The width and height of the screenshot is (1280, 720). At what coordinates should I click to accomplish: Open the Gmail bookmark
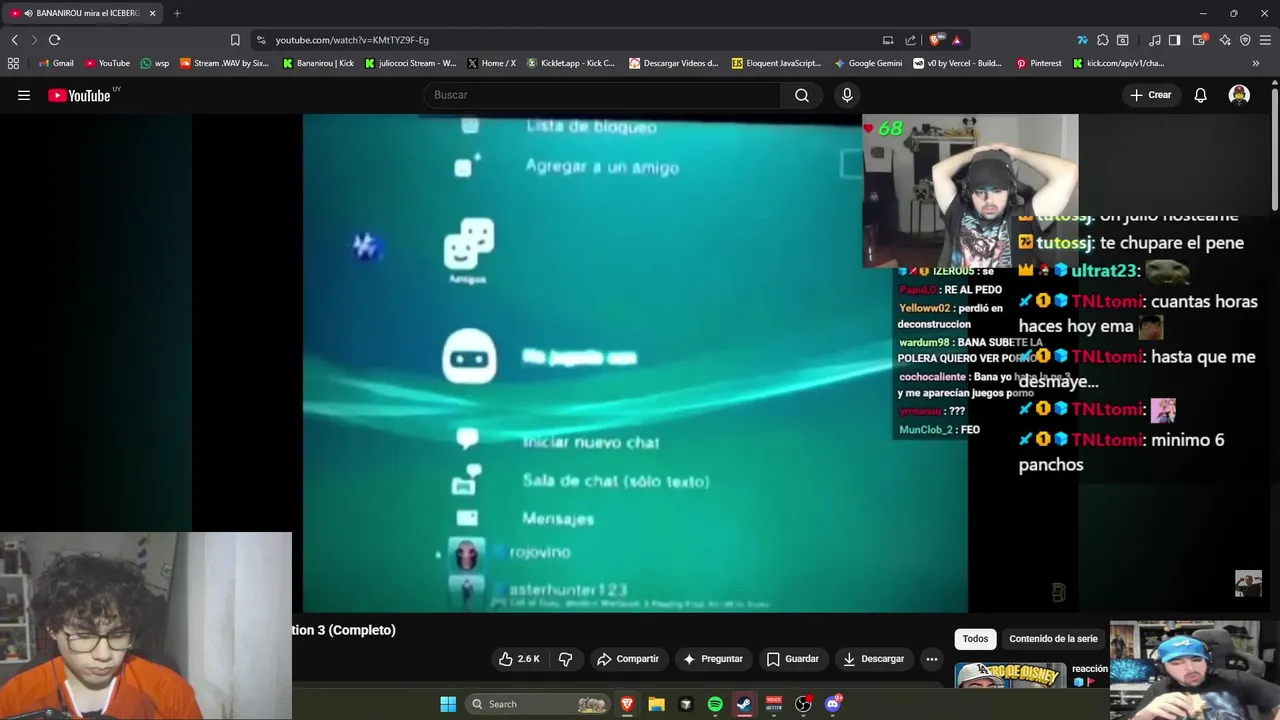(x=56, y=63)
